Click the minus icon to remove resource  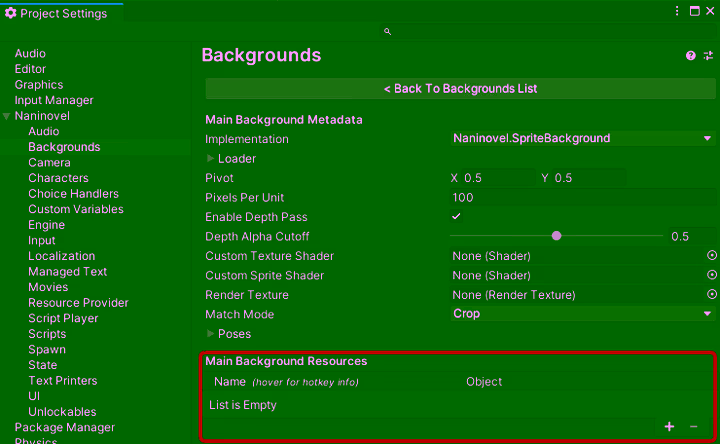[x=694, y=427]
